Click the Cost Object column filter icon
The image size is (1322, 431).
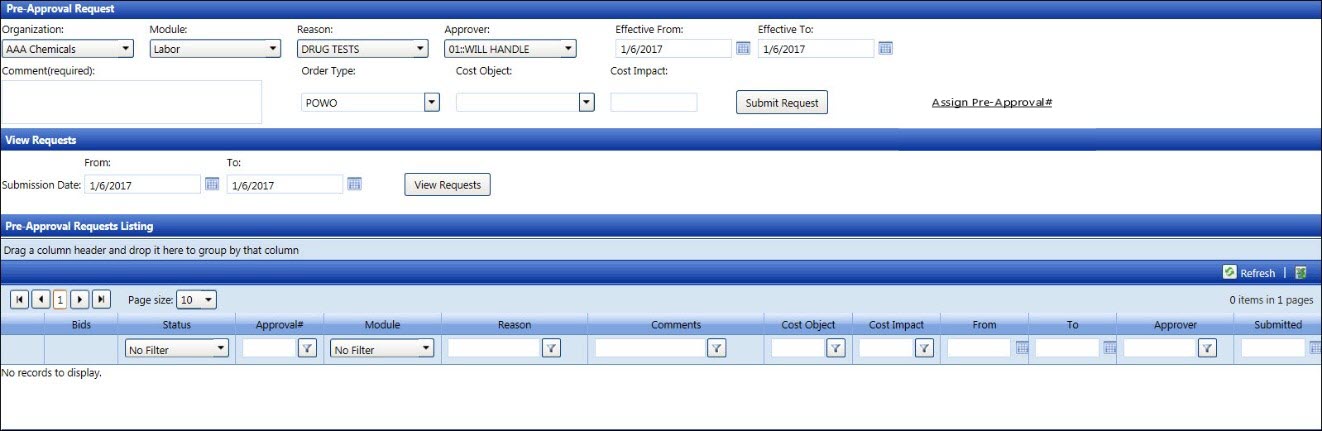coord(836,349)
